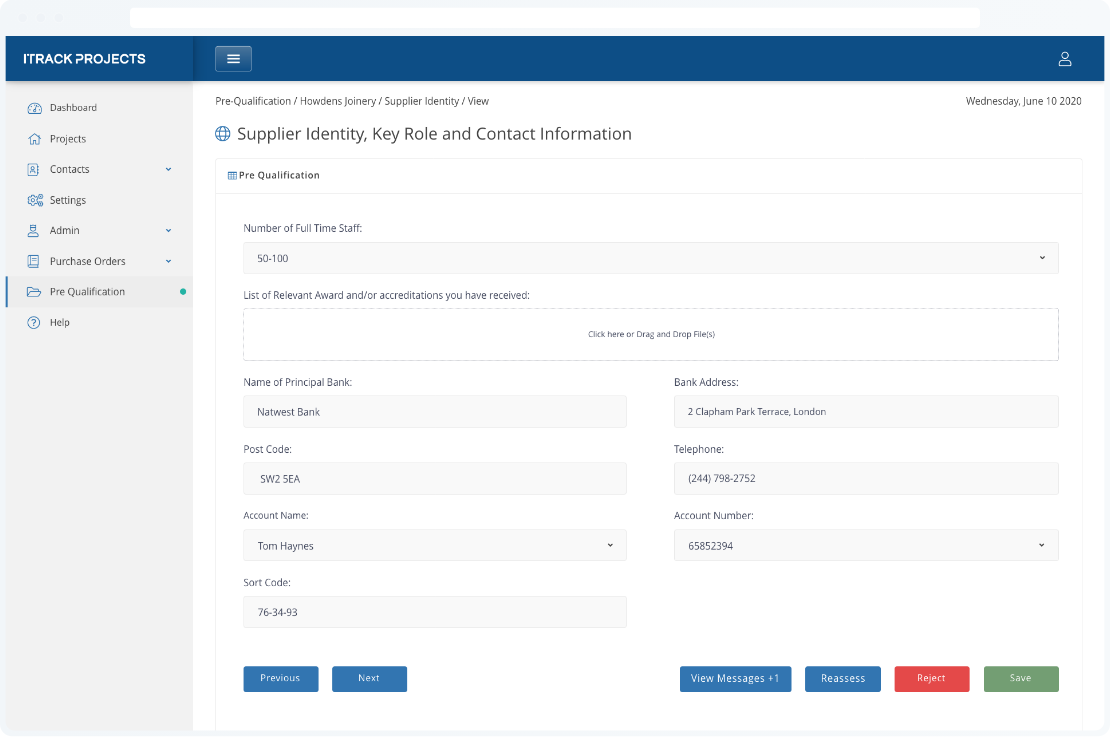Toggle the hamburger menu button
The image size is (1110, 738).
[x=233, y=59]
